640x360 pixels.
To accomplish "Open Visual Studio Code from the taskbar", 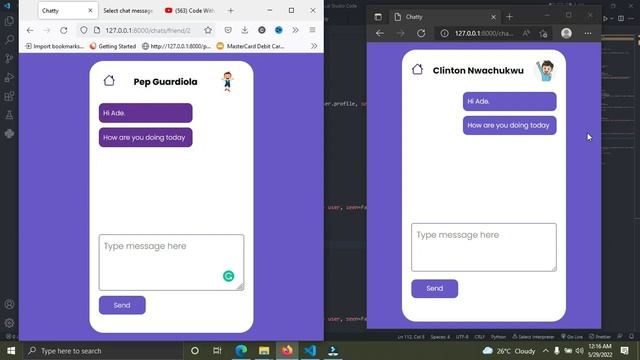I will [310, 351].
